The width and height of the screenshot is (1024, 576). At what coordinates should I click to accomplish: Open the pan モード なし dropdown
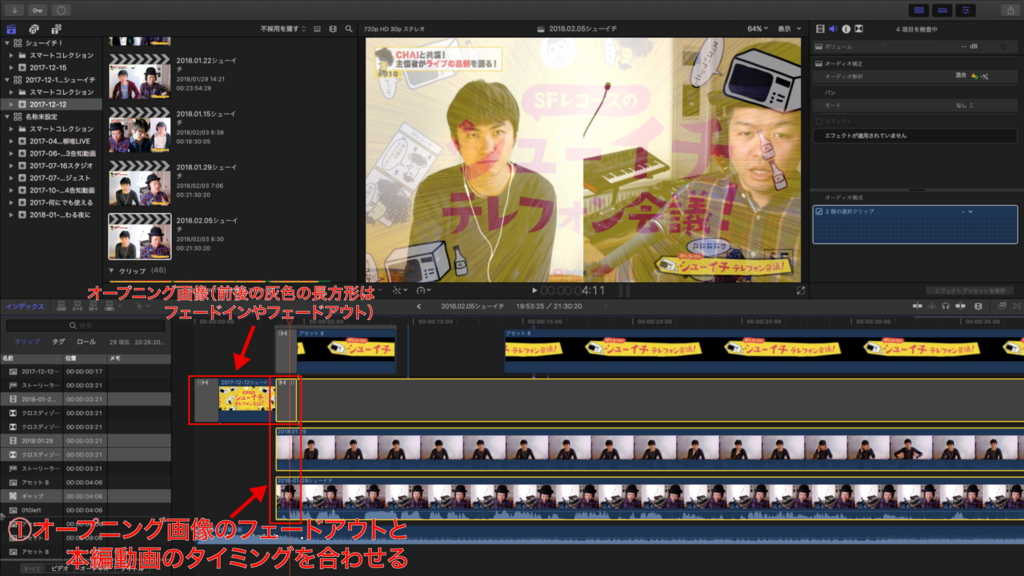tap(966, 105)
